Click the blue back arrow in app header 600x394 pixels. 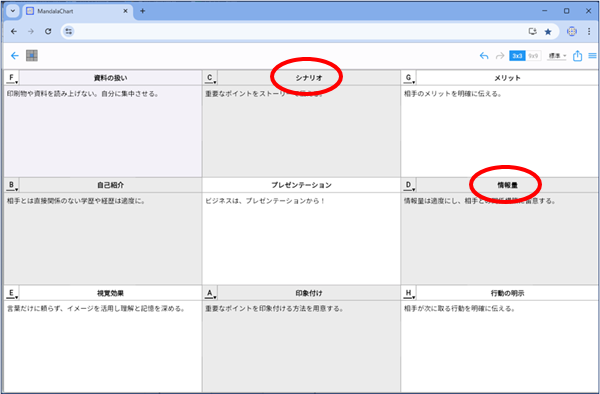click(15, 56)
